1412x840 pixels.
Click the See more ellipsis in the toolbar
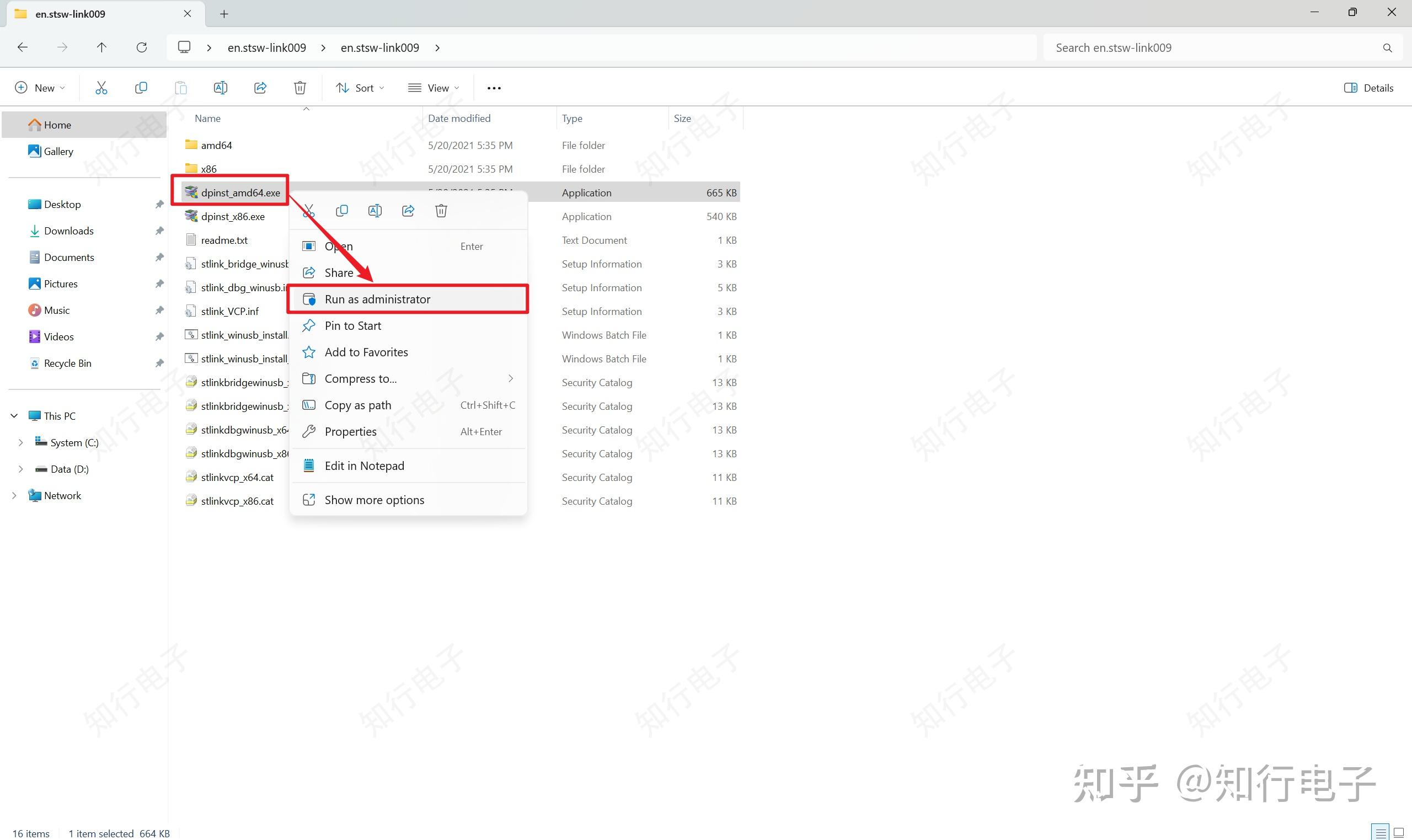494,88
